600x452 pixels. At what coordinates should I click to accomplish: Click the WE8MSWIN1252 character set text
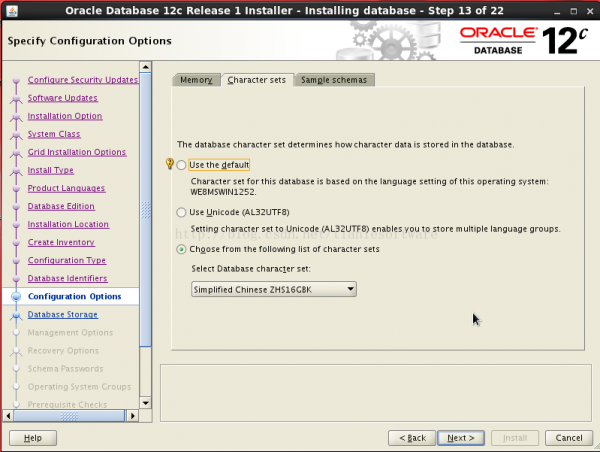coord(223,192)
